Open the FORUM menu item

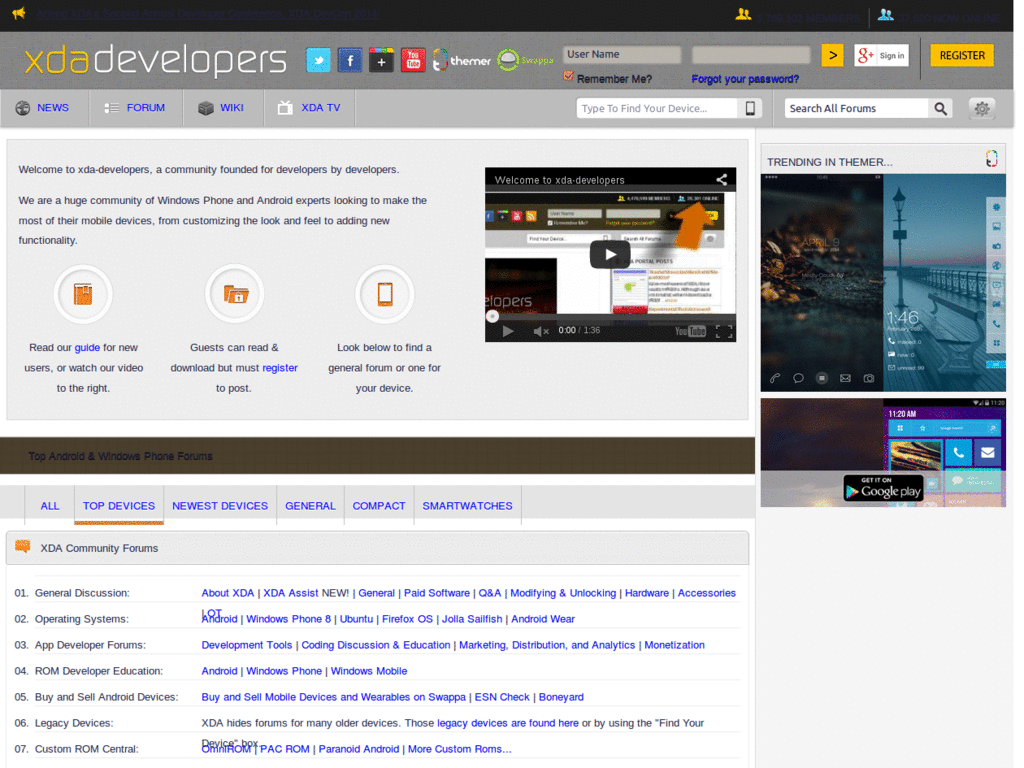pos(135,108)
